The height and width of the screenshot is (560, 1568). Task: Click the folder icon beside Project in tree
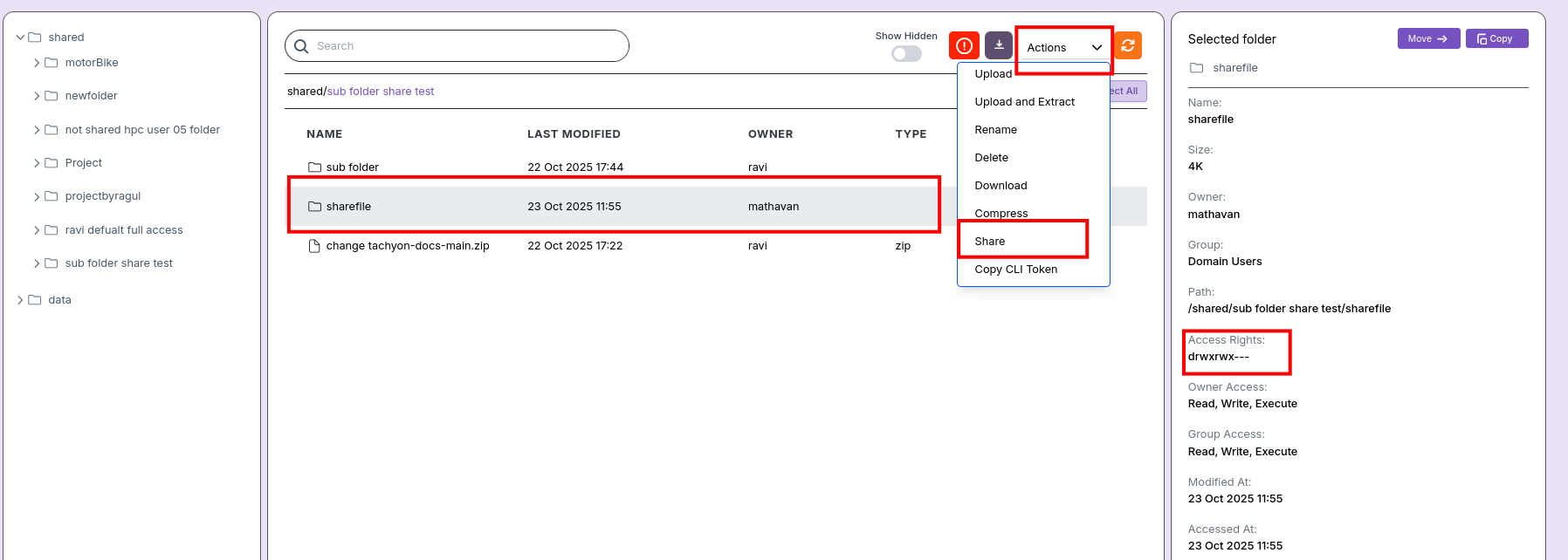coord(52,163)
